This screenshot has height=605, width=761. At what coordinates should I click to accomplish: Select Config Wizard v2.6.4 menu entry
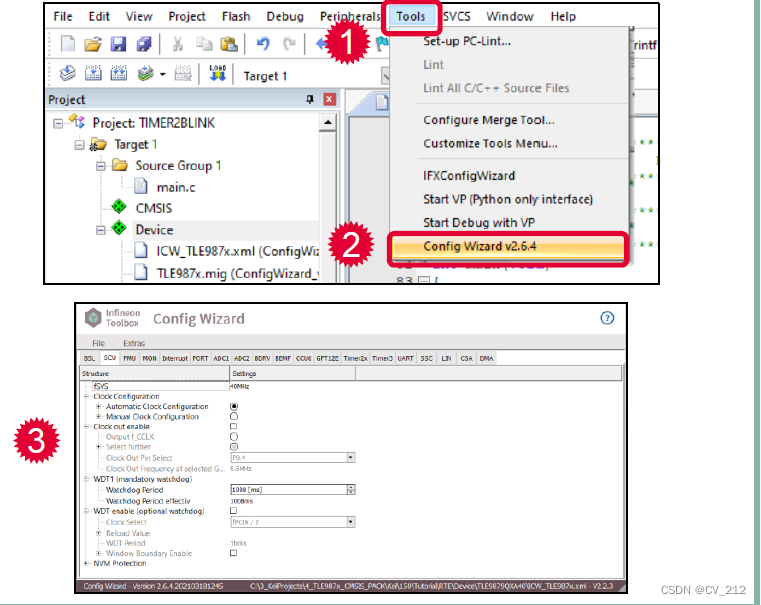point(508,246)
